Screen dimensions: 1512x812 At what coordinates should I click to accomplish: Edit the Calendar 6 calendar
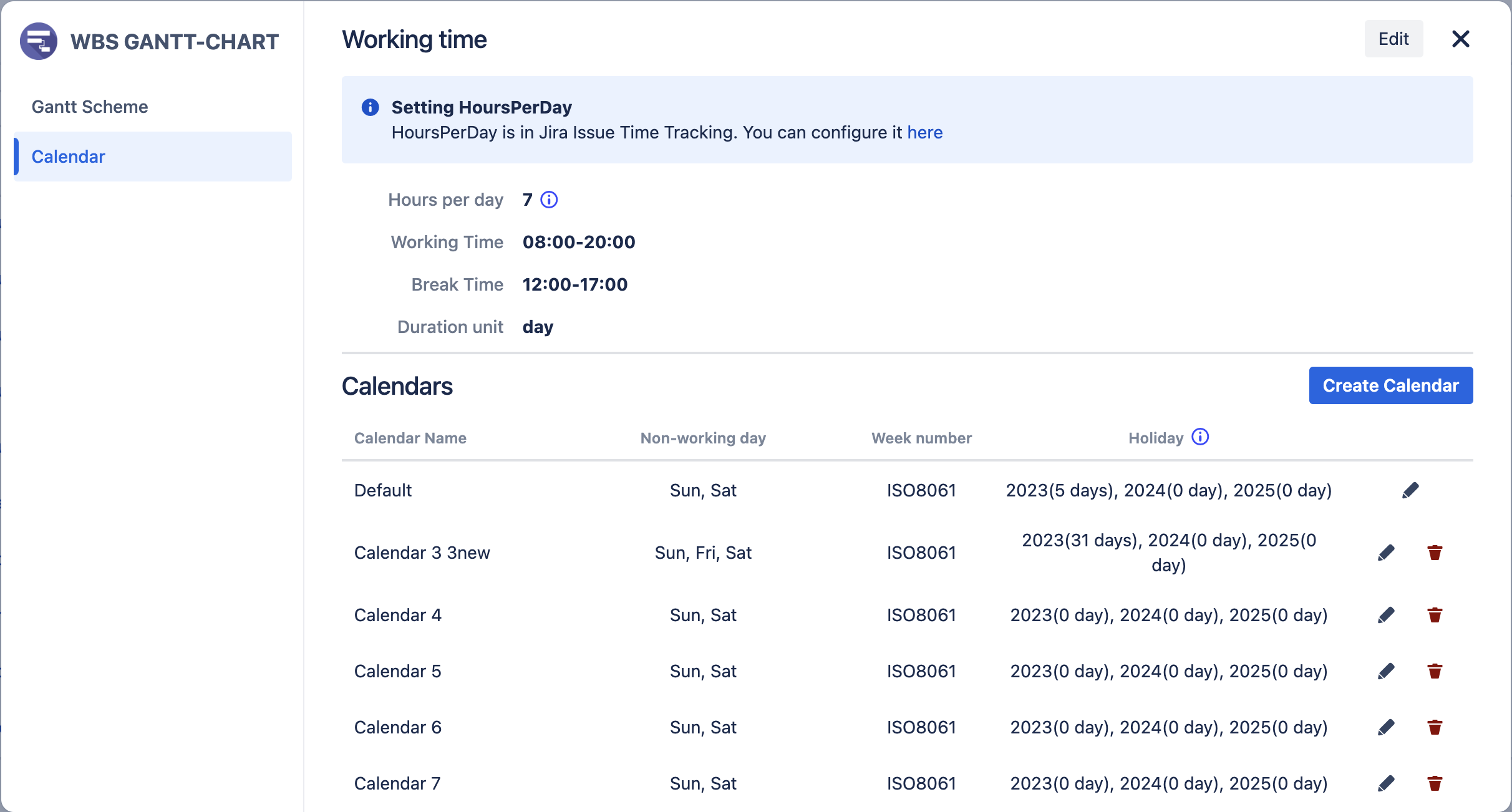[1386, 727]
